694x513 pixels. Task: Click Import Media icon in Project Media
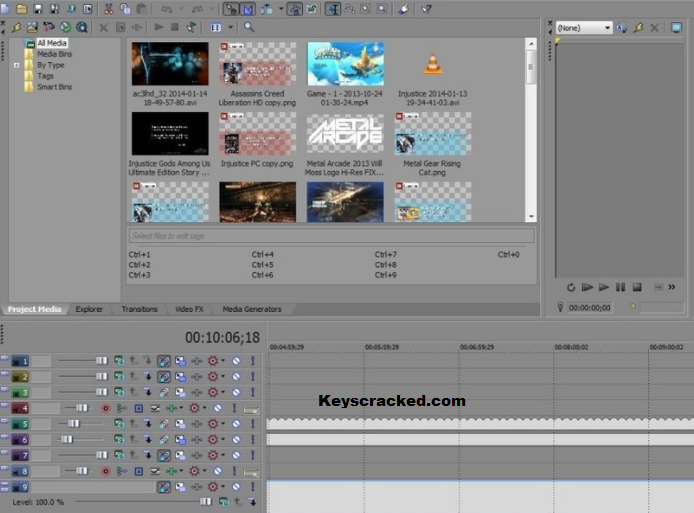pos(32,27)
